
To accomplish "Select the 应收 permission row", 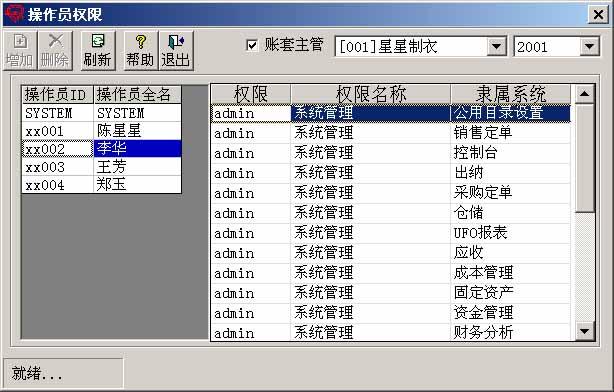I will click(391, 253).
